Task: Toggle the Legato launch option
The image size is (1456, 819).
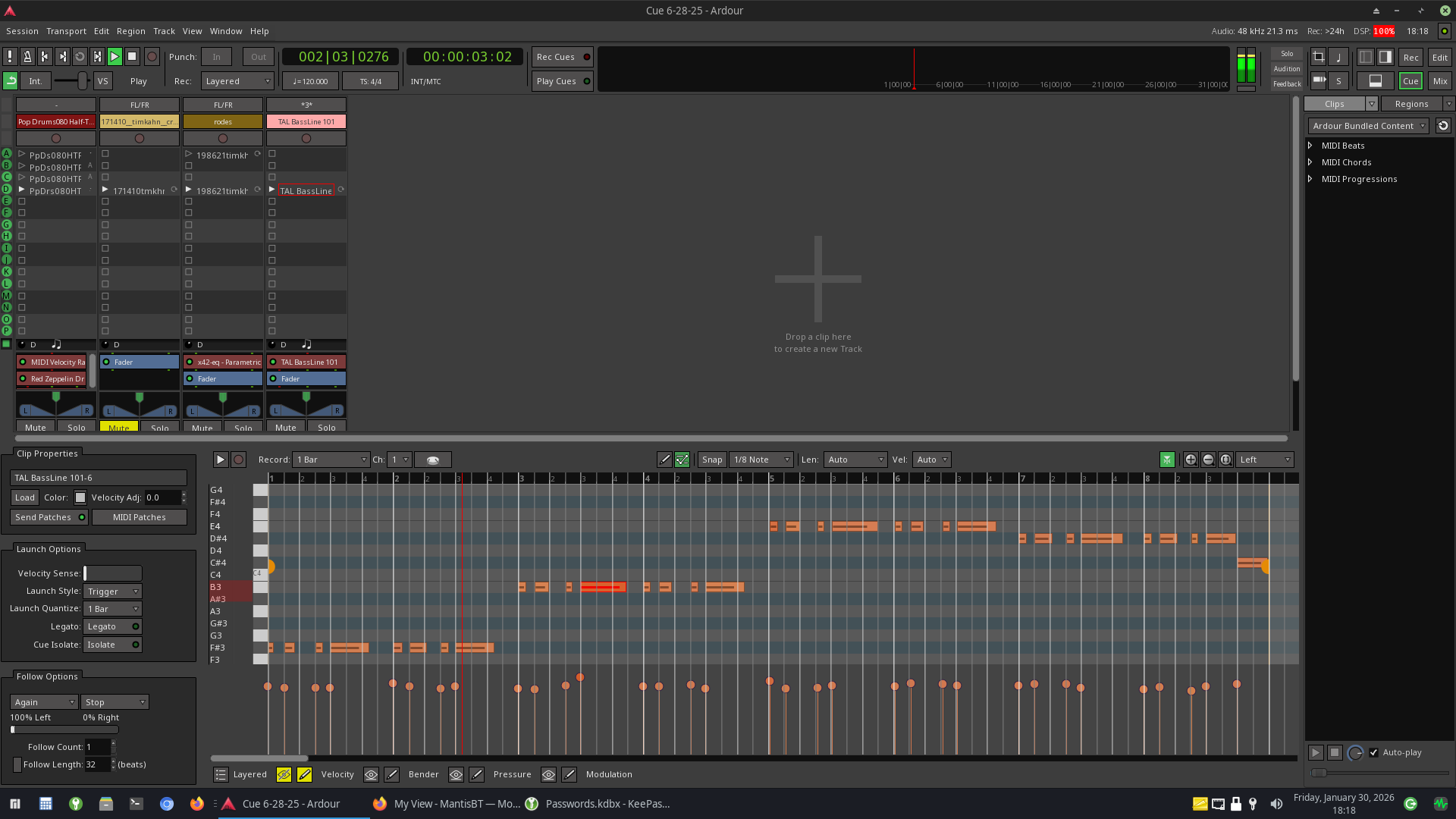Action: click(x=113, y=626)
